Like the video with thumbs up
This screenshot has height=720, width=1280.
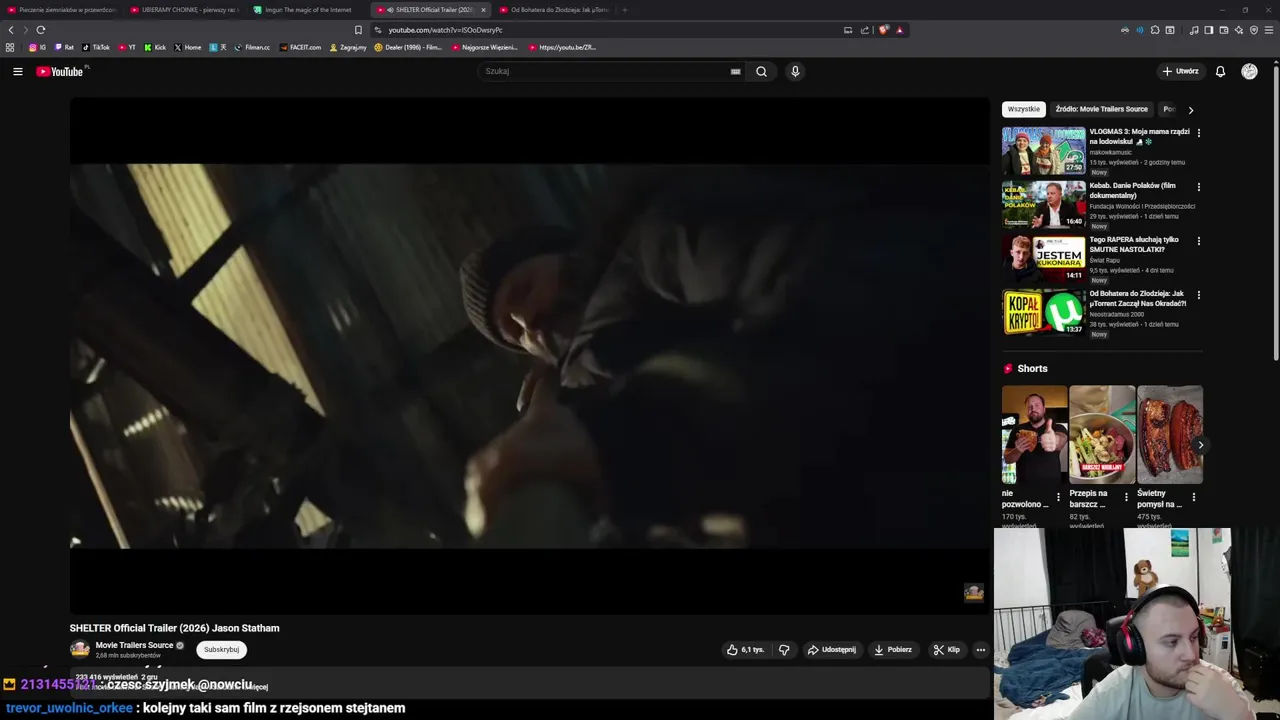tap(746, 650)
